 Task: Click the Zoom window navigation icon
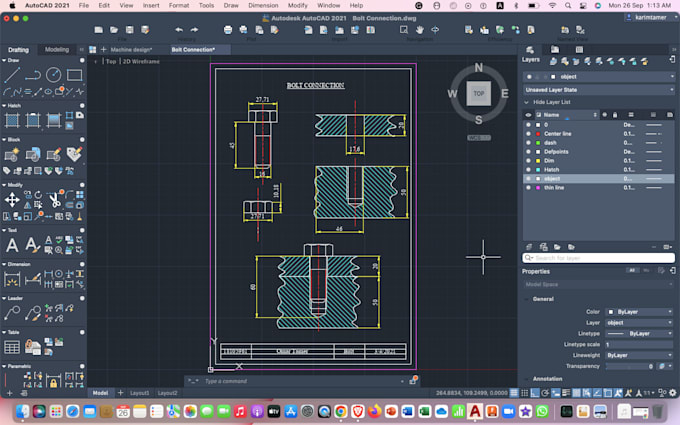pyautogui.click(x=404, y=29)
